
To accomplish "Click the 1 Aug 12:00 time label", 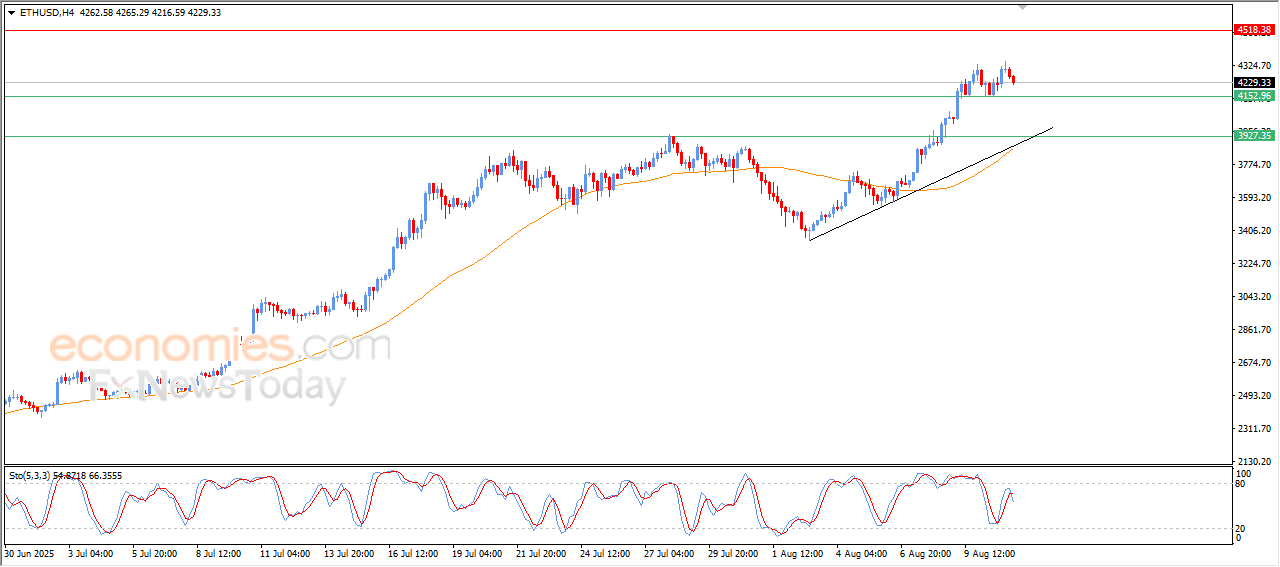I will [797, 552].
